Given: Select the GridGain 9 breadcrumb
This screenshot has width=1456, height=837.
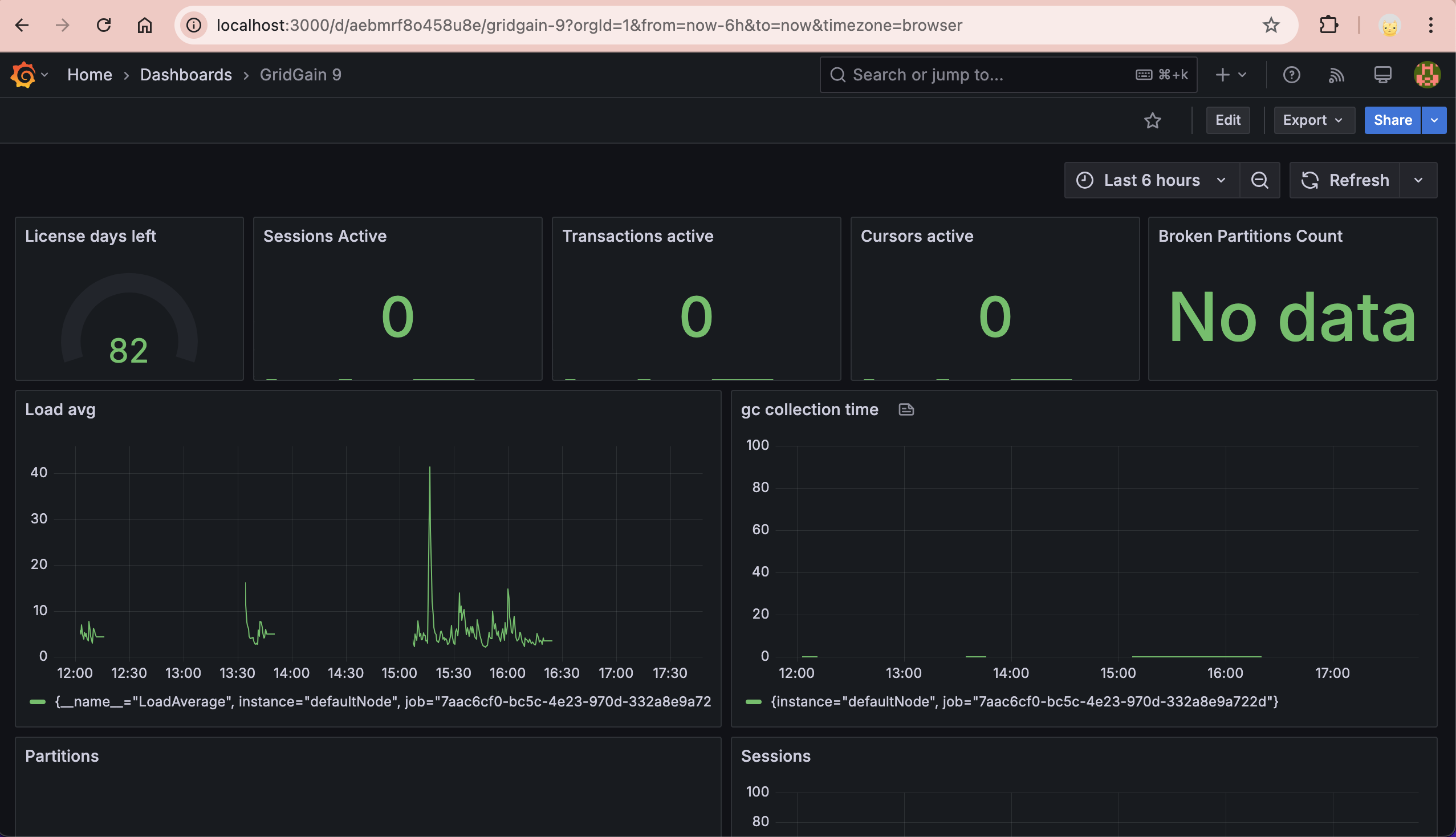Looking at the screenshot, I should (x=300, y=75).
